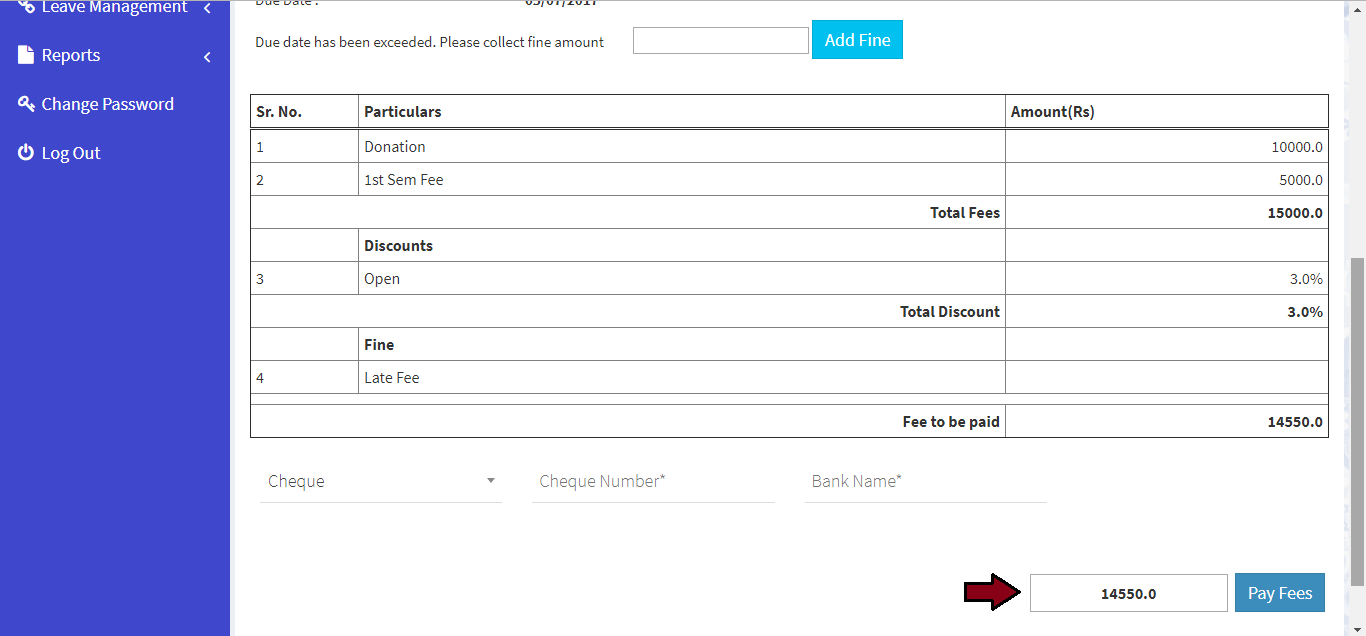Click the Leave Management sidebar icon
The image size is (1366, 636).
click(x=26, y=6)
